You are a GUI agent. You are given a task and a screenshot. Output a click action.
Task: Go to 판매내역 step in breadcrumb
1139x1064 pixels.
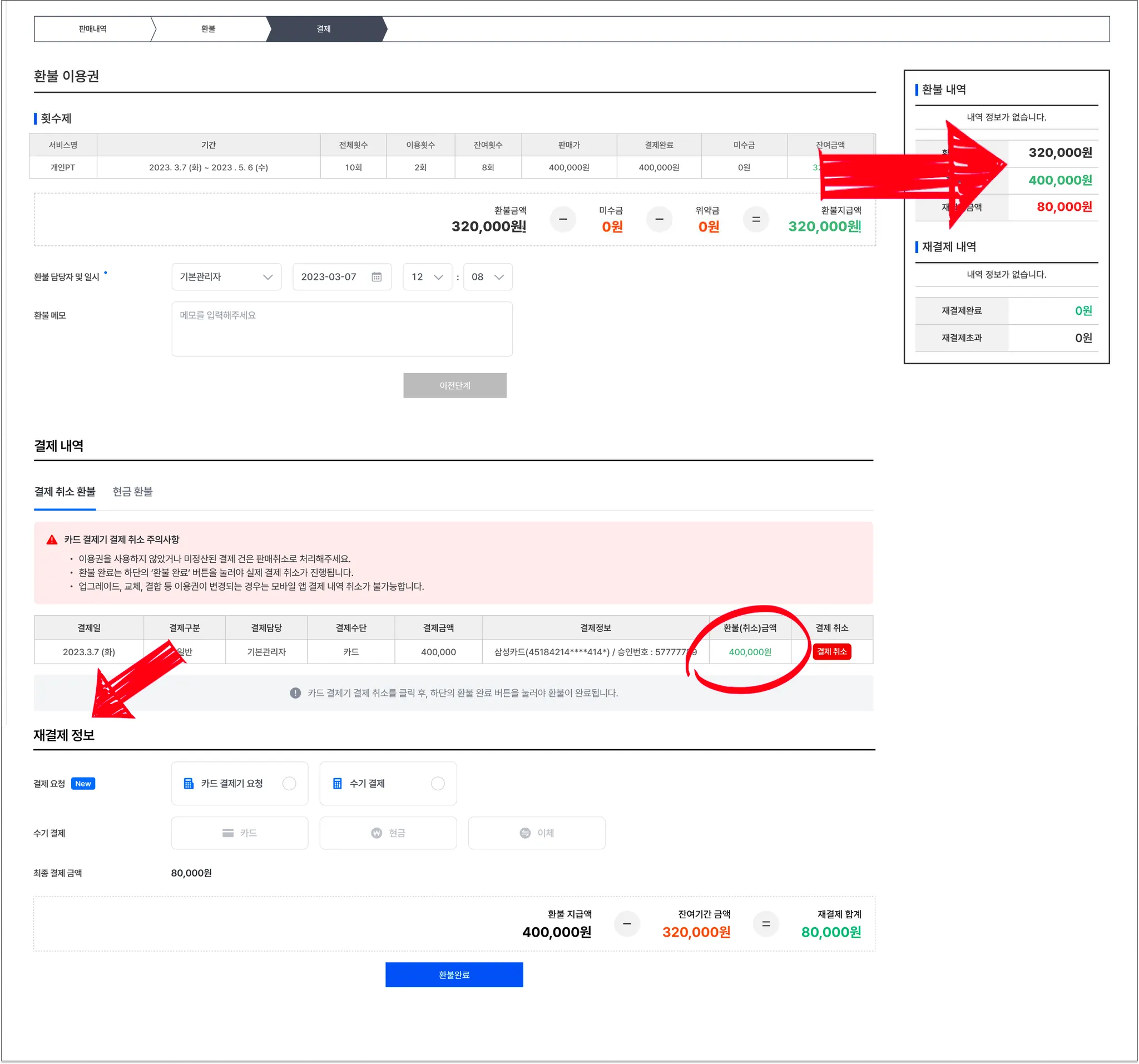click(93, 29)
